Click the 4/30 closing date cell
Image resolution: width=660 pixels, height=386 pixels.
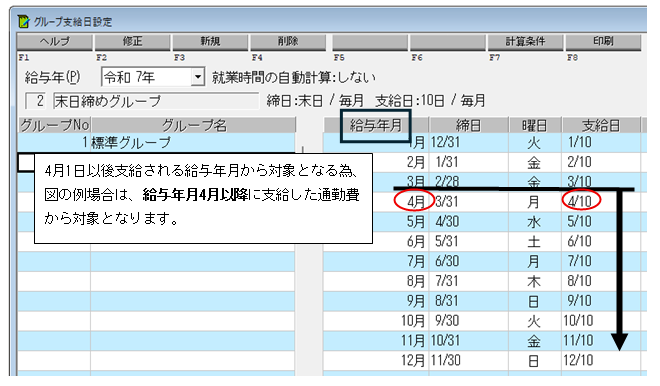(x=468, y=221)
